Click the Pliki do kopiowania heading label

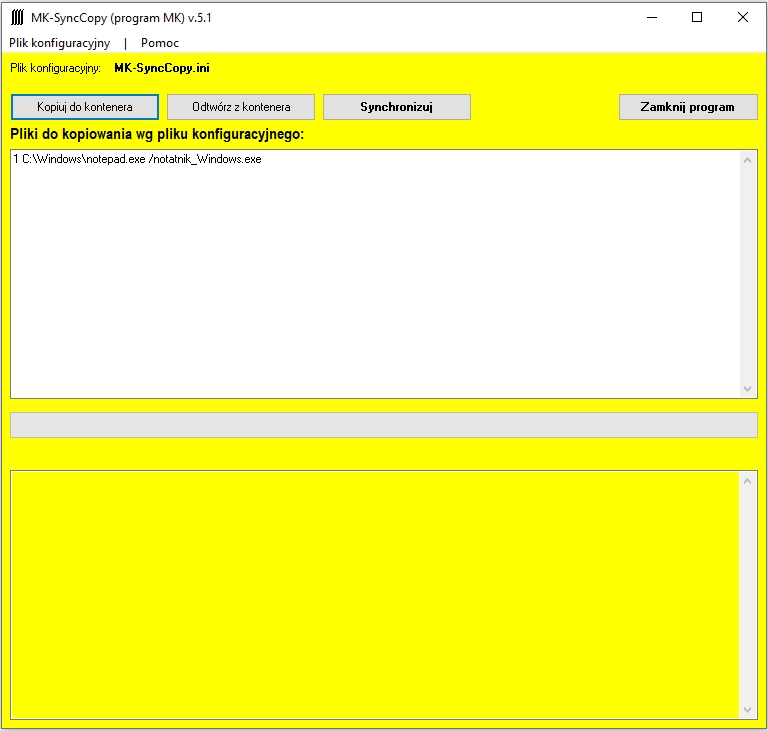157,134
